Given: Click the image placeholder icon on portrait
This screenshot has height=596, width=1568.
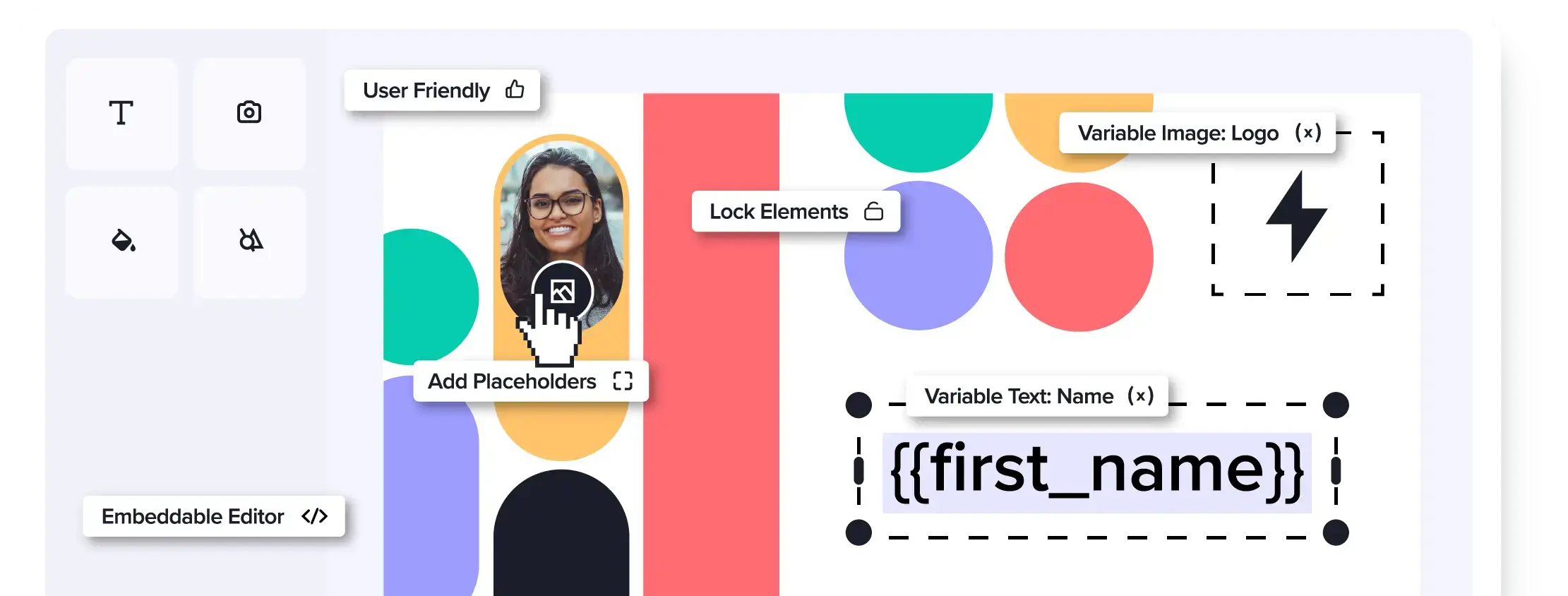Looking at the screenshot, I should (562, 290).
